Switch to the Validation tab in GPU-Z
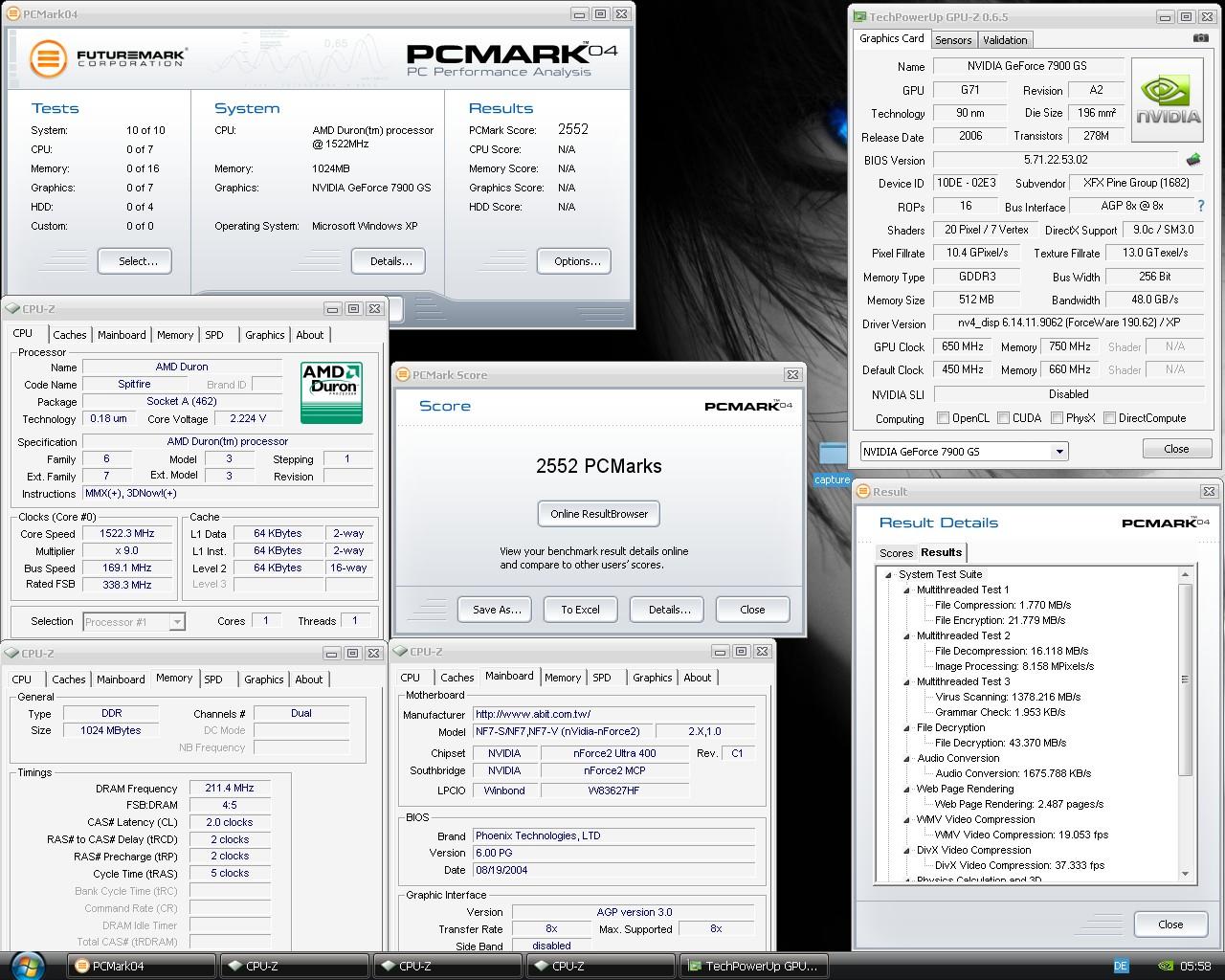Screen dimensions: 1225x980 point(1005,40)
